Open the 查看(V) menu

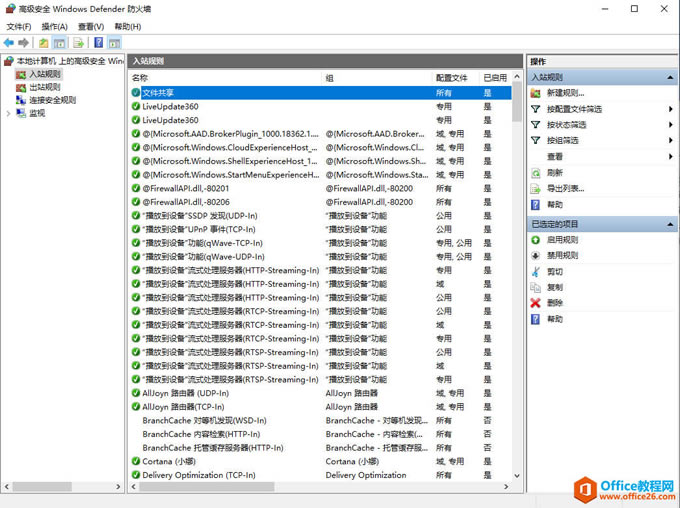pyautogui.click(x=91, y=26)
